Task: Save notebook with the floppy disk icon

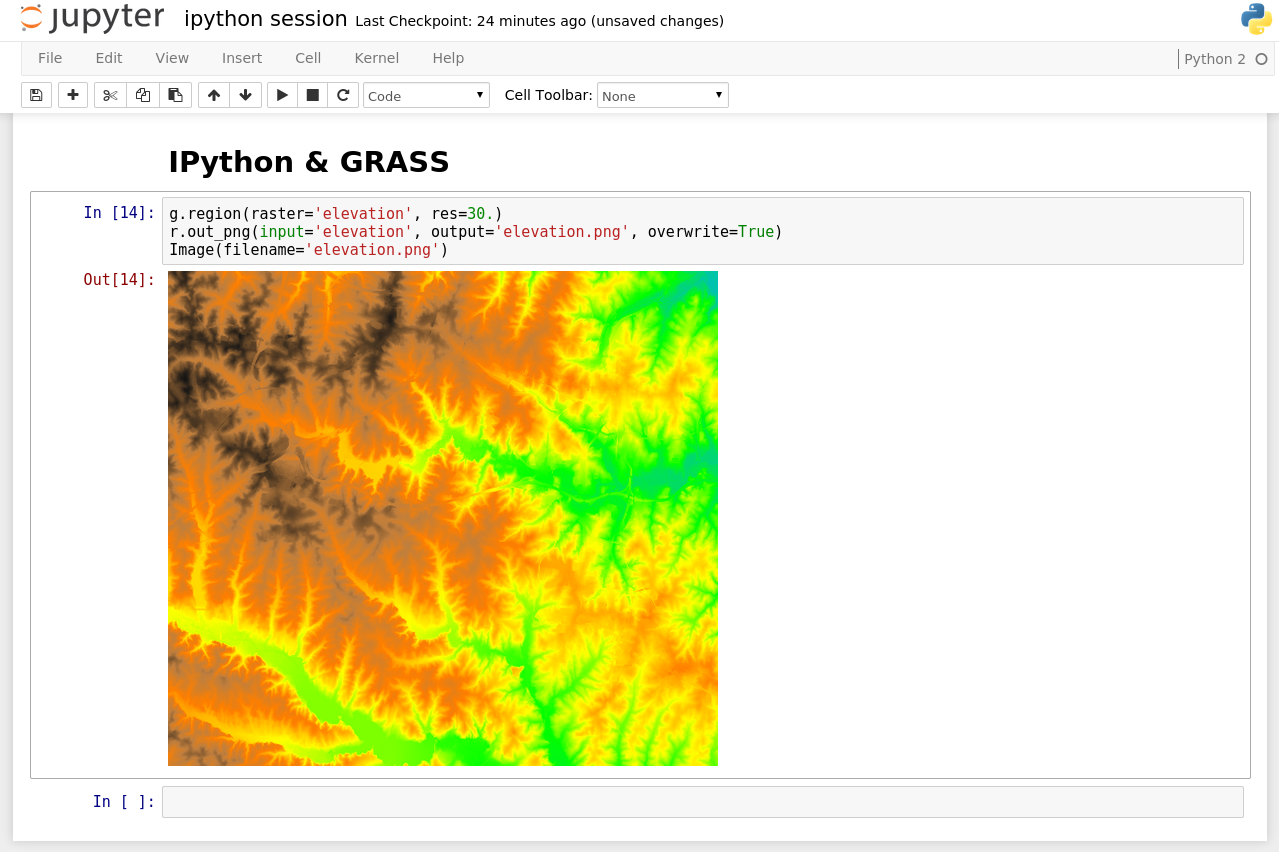Action: click(36, 95)
